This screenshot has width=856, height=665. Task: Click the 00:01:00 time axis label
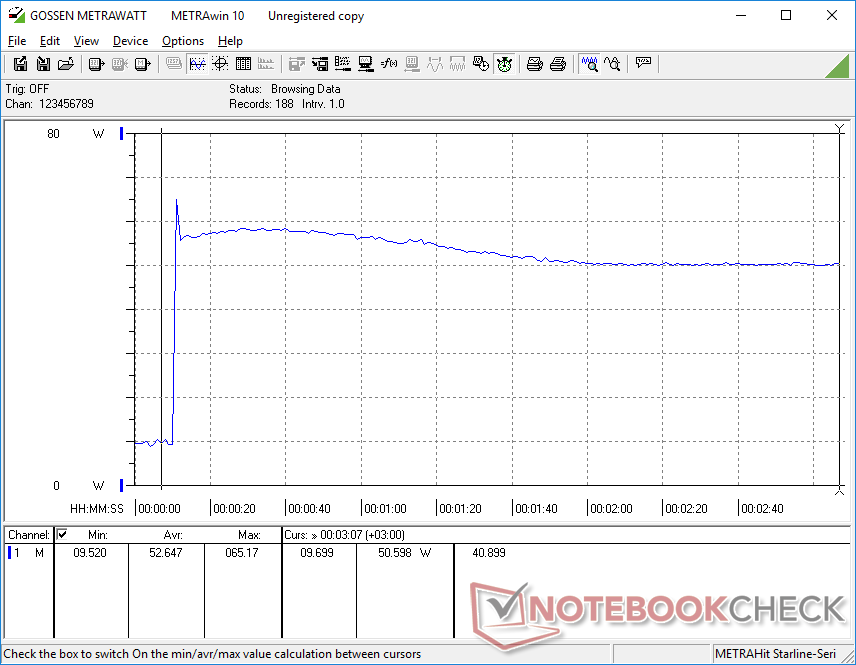[385, 508]
